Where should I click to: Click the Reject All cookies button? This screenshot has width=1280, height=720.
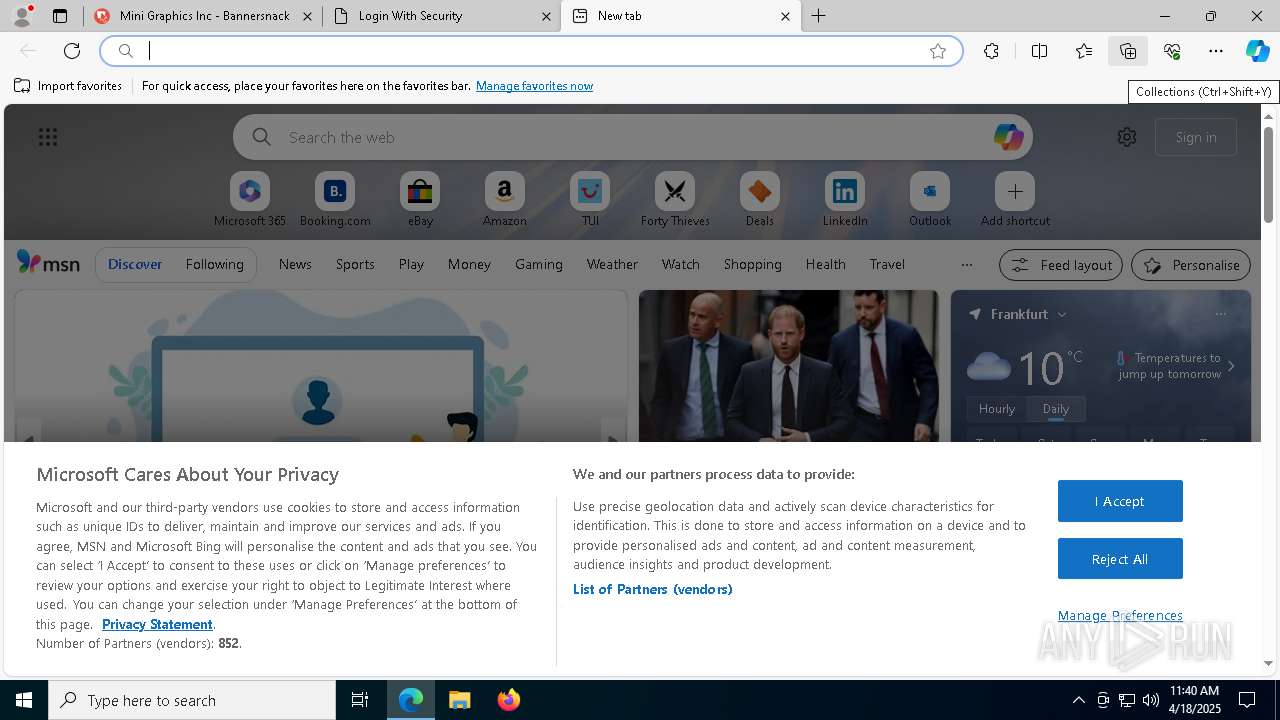tap(1120, 559)
